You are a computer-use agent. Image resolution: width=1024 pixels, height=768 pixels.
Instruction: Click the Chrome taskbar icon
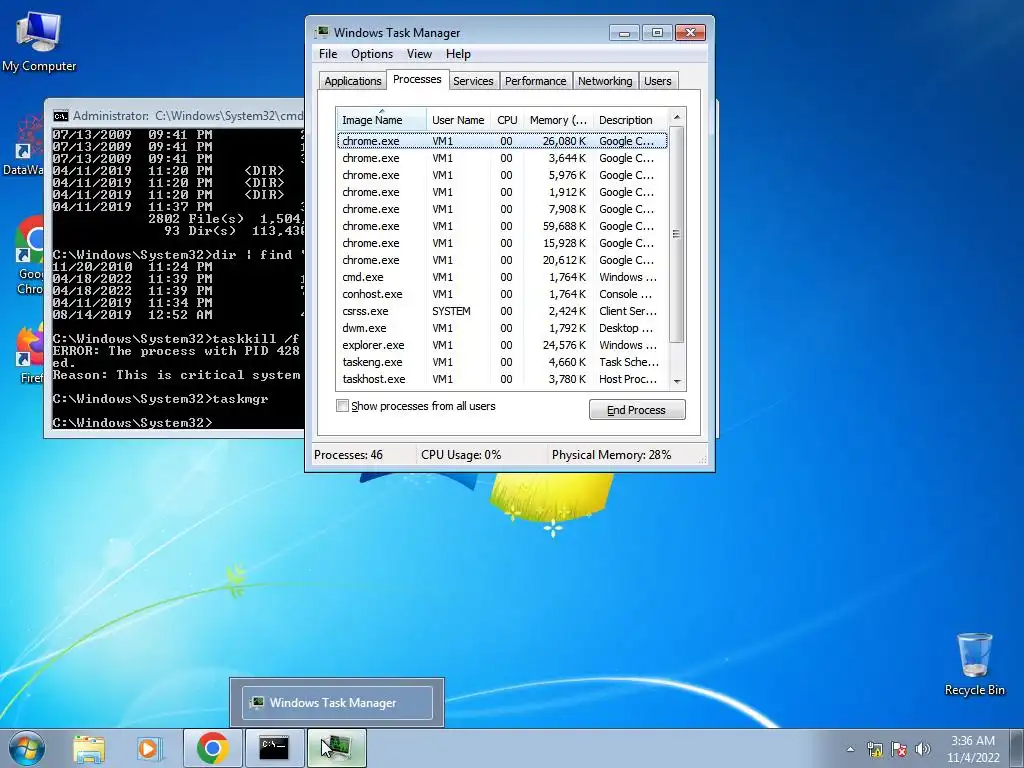coord(213,748)
